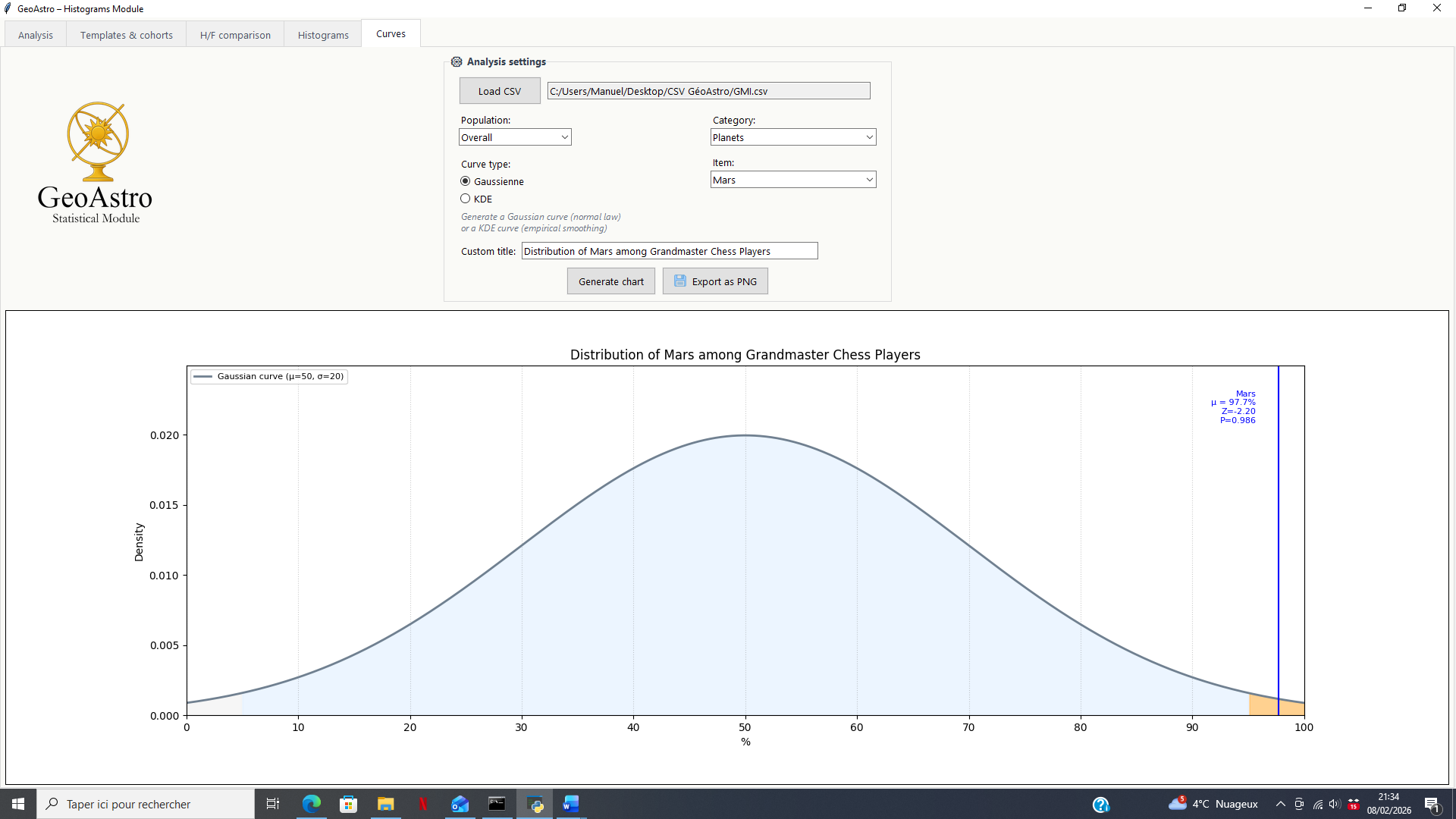Click Export as PNG button

[715, 281]
